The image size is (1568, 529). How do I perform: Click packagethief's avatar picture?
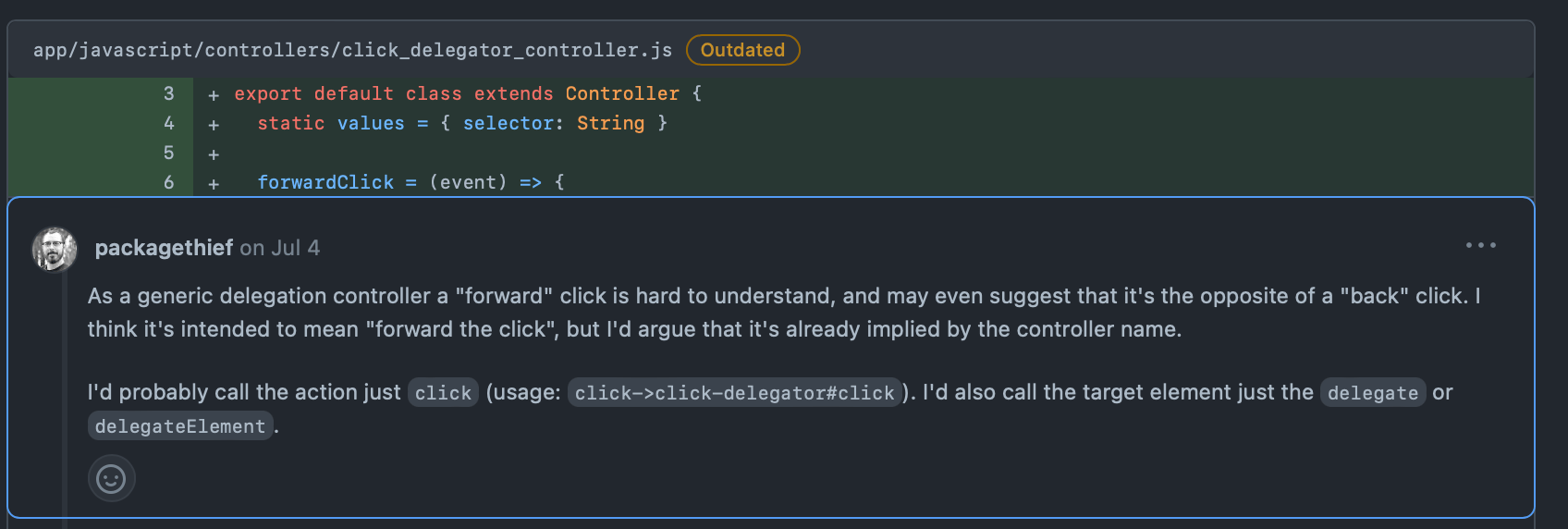pyautogui.click(x=55, y=249)
